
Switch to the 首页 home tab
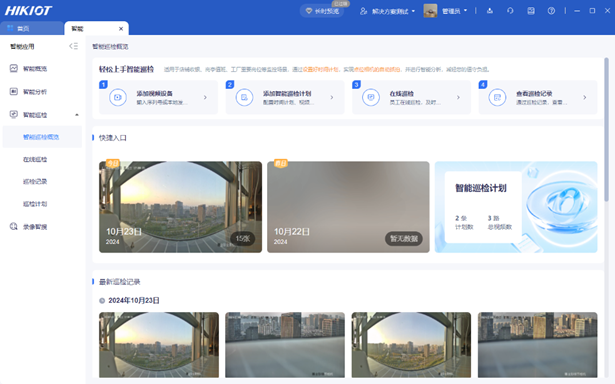(31, 28)
